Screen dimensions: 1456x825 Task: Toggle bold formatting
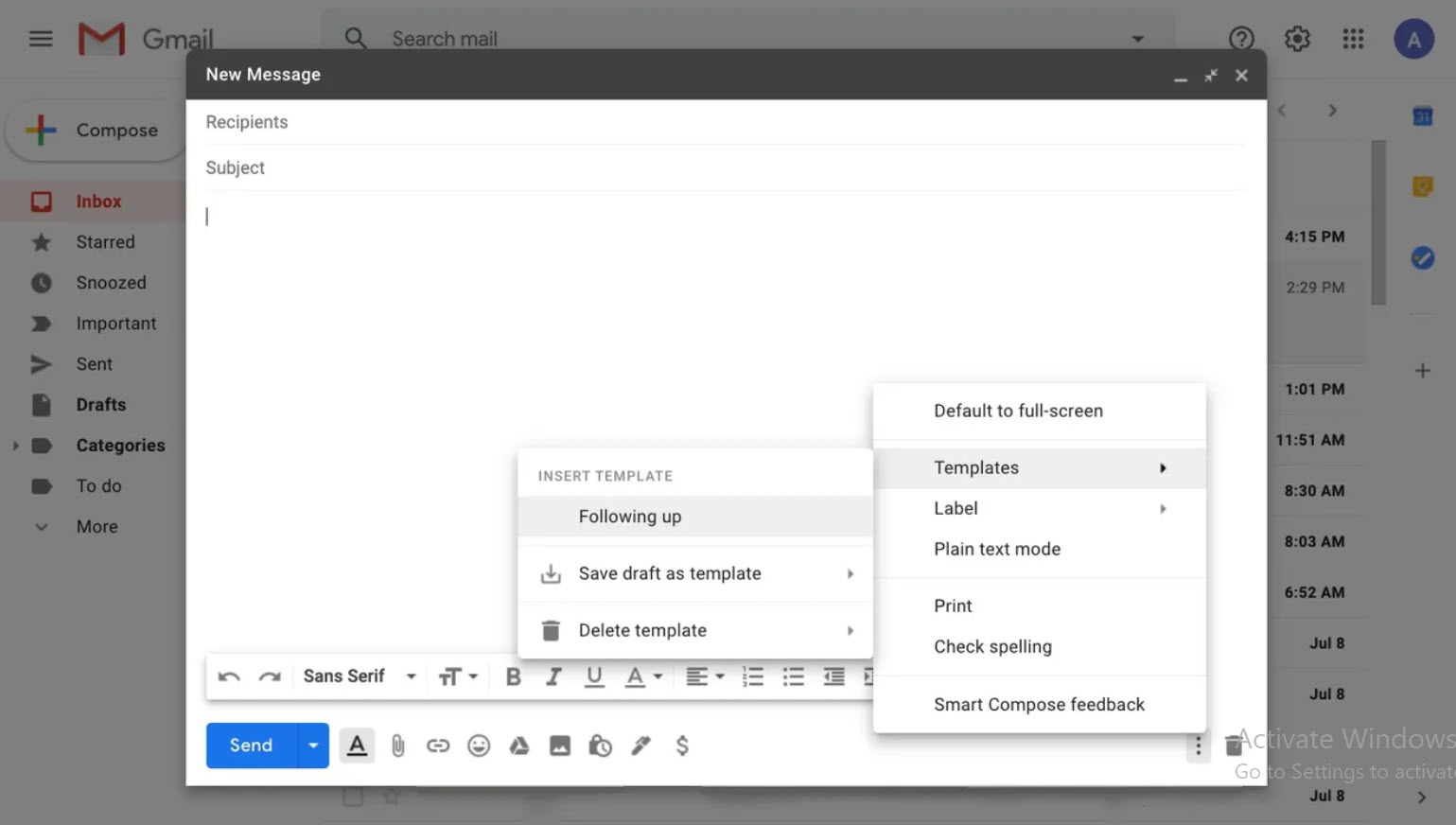(514, 676)
